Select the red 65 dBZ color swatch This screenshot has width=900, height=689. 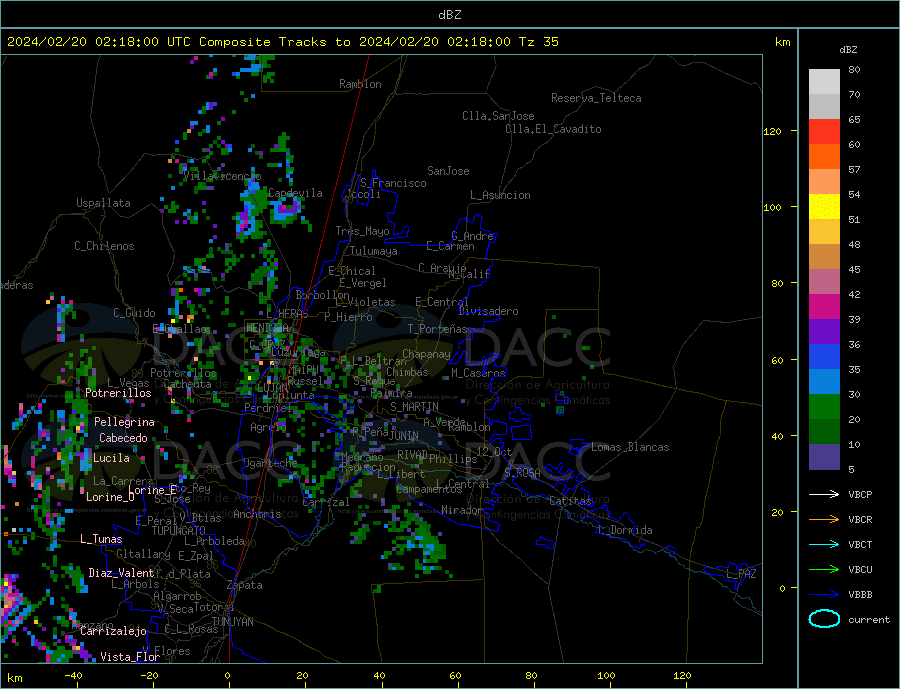(x=824, y=131)
